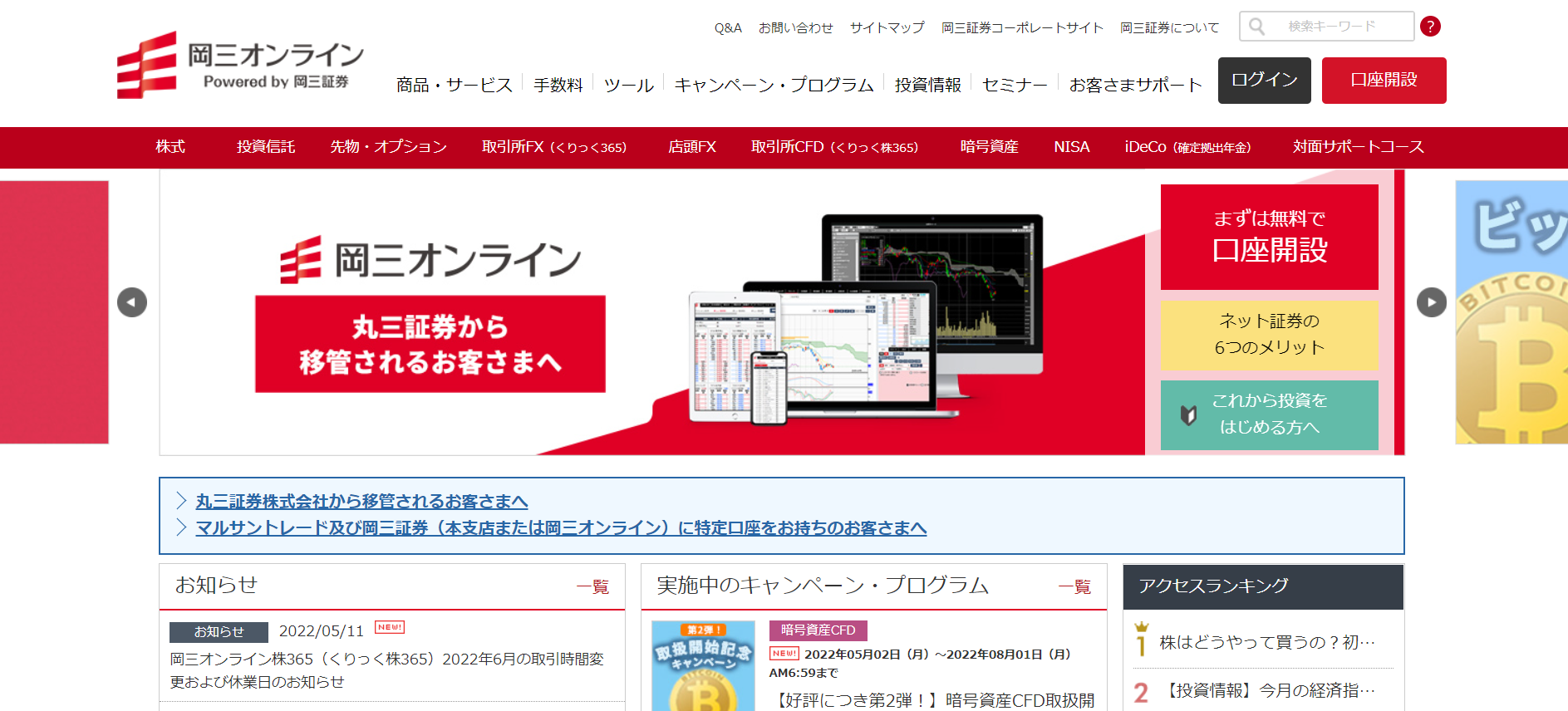Select 暗号資産 in navigation bar
The image size is (1568, 711).
tap(989, 147)
